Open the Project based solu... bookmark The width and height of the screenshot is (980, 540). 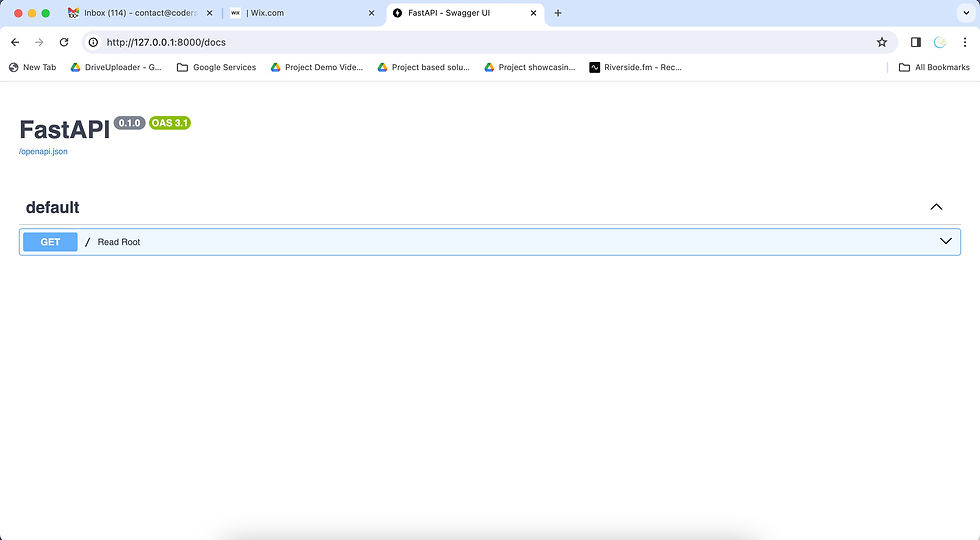click(x=424, y=67)
